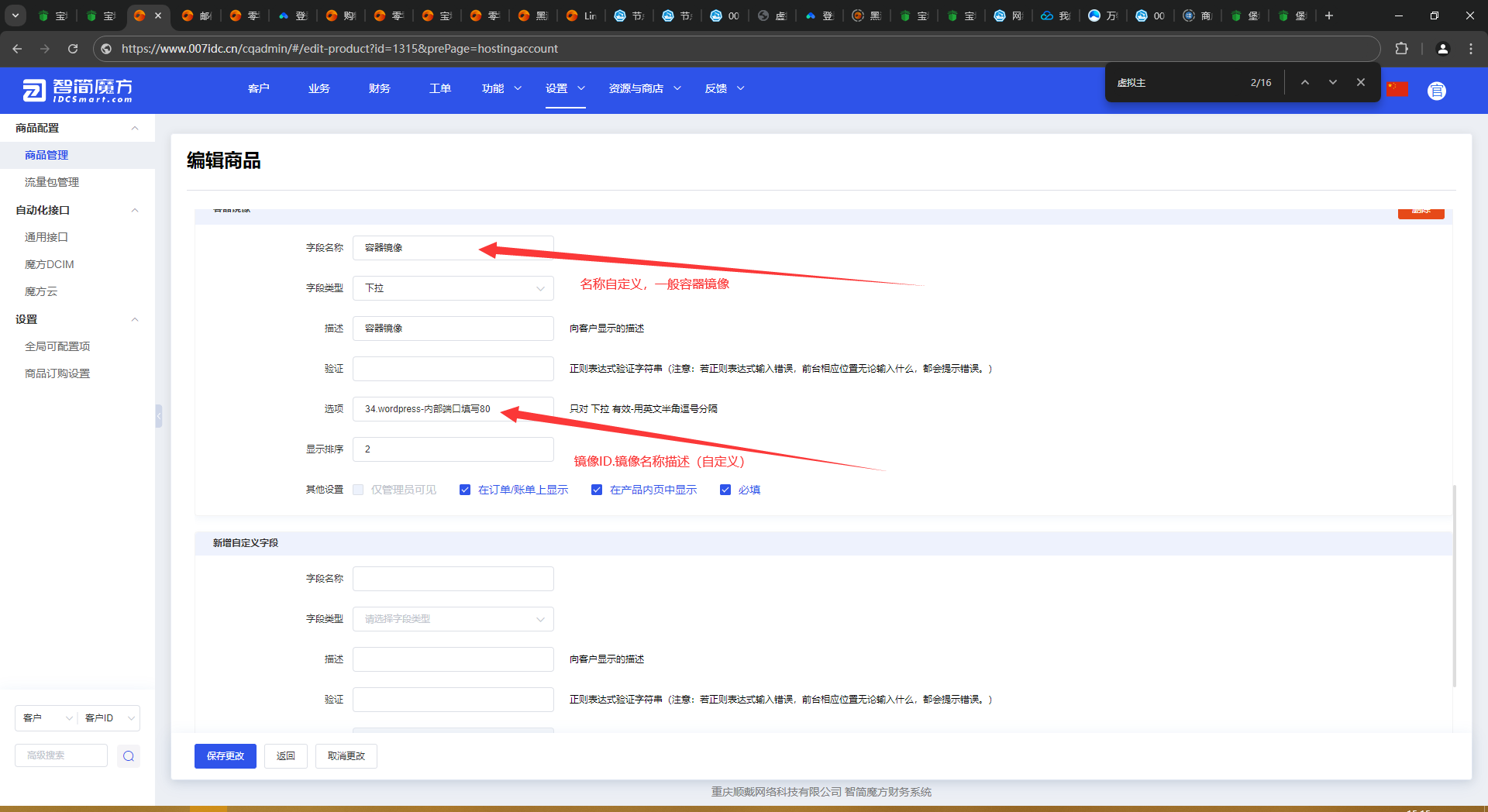The width and height of the screenshot is (1488, 812).
Task: Collapse the left sidebar using its edge handle
Action: tap(158, 416)
